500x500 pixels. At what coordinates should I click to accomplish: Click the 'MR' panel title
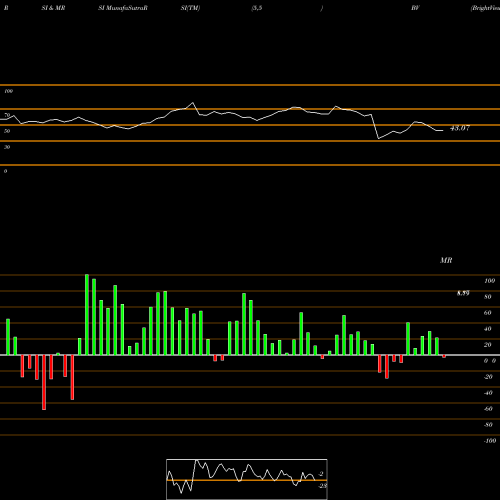click(446, 260)
